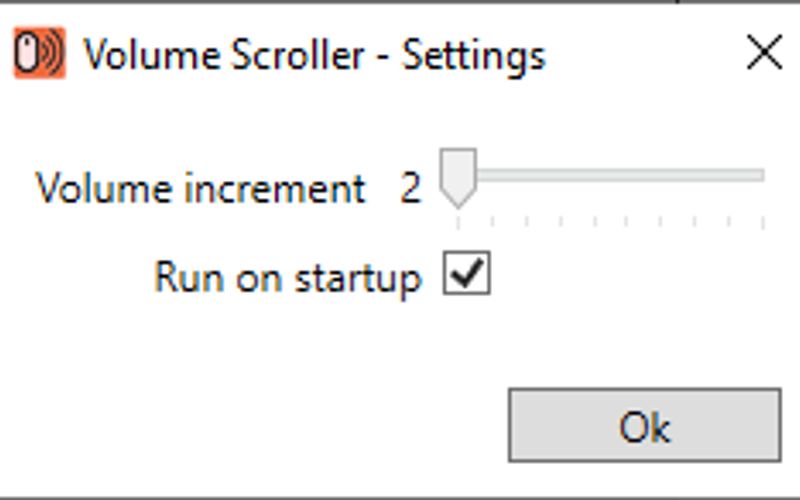Click the increment value number 2
This screenshot has width=800, height=500.
click(410, 188)
